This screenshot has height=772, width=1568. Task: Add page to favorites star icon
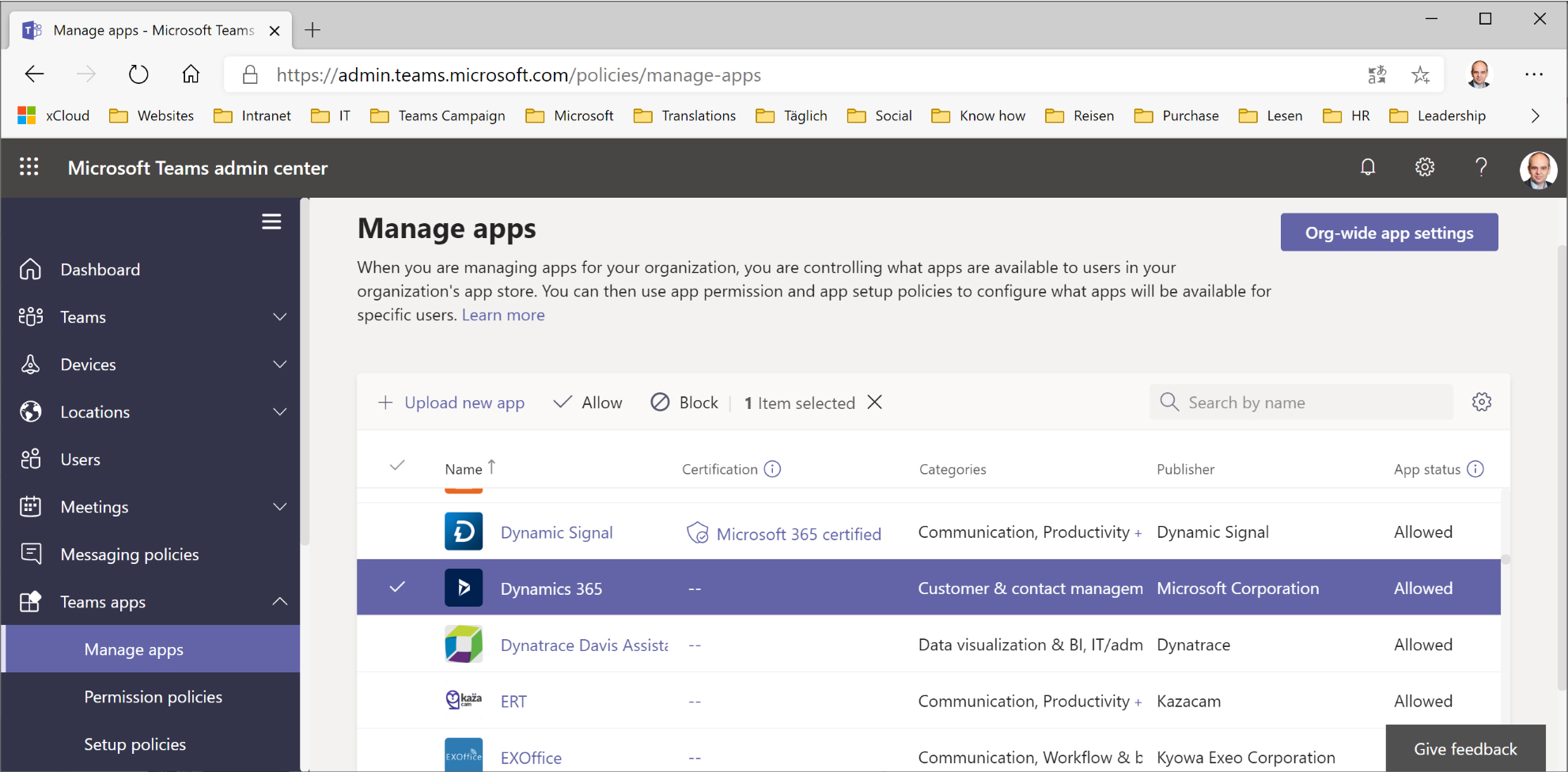point(1421,74)
